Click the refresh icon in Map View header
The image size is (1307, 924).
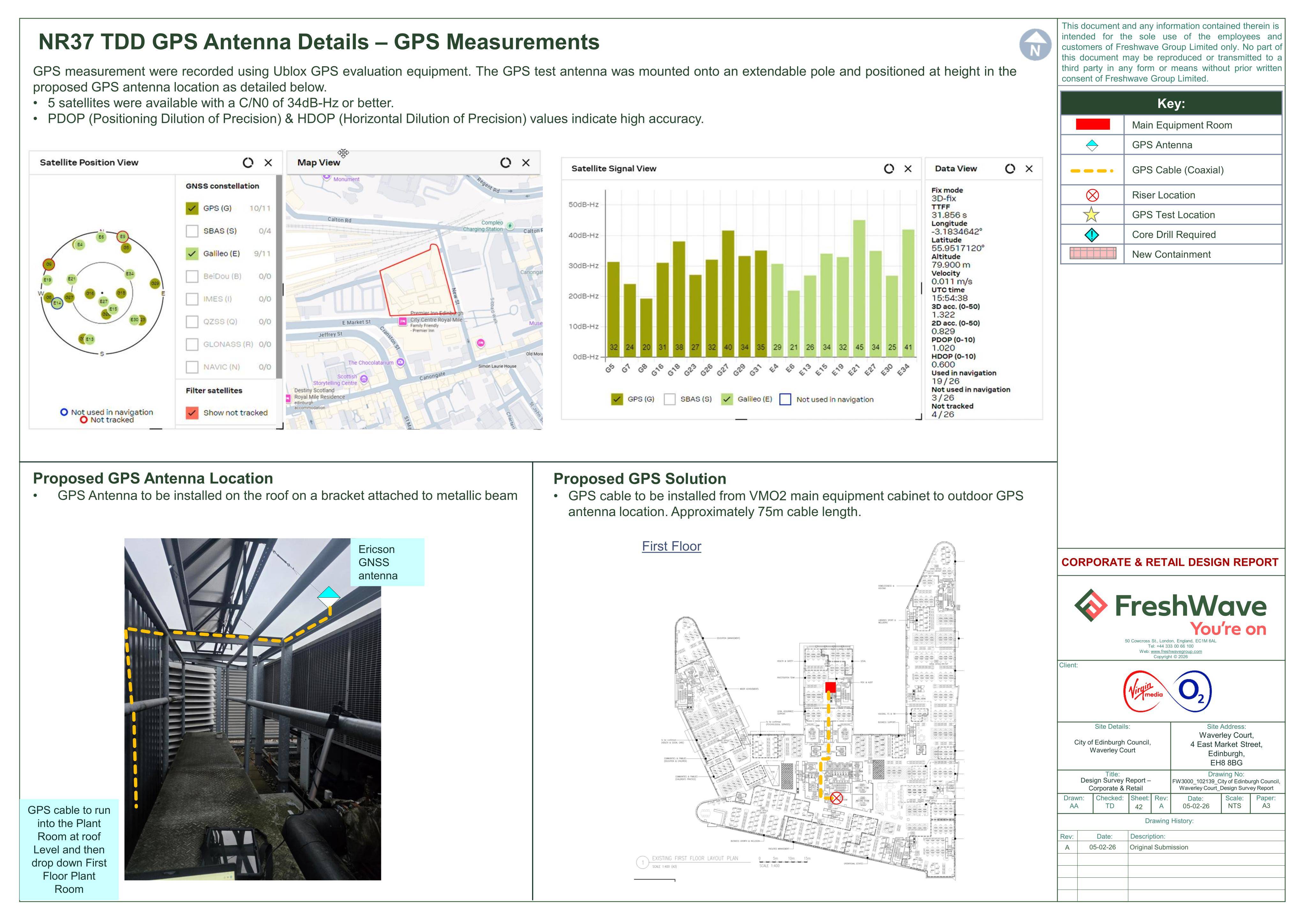click(x=505, y=163)
